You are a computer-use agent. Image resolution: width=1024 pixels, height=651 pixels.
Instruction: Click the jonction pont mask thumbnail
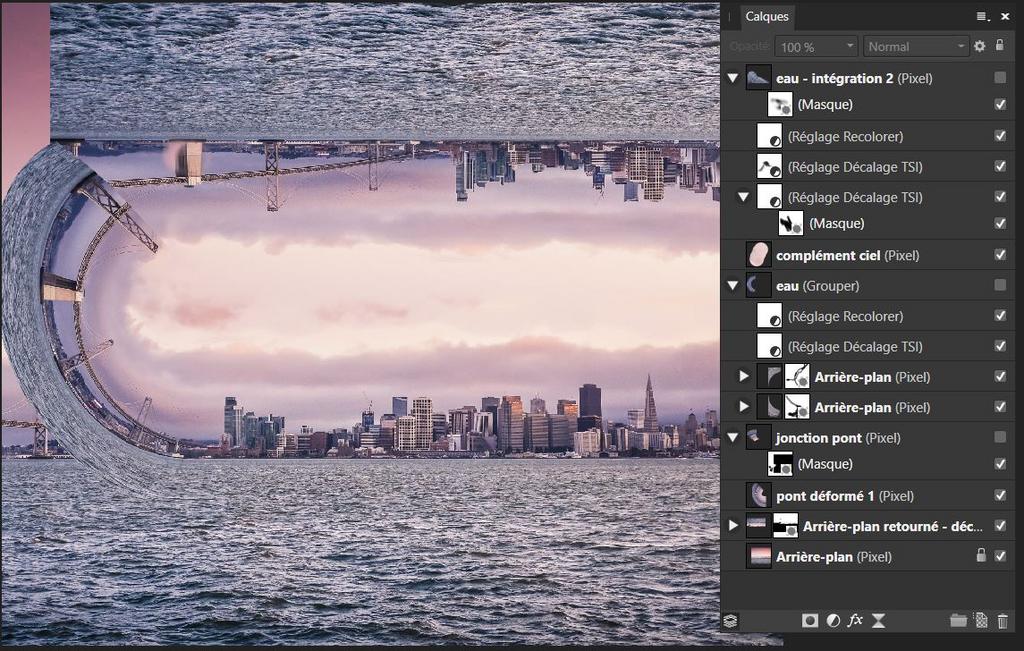tap(780, 464)
